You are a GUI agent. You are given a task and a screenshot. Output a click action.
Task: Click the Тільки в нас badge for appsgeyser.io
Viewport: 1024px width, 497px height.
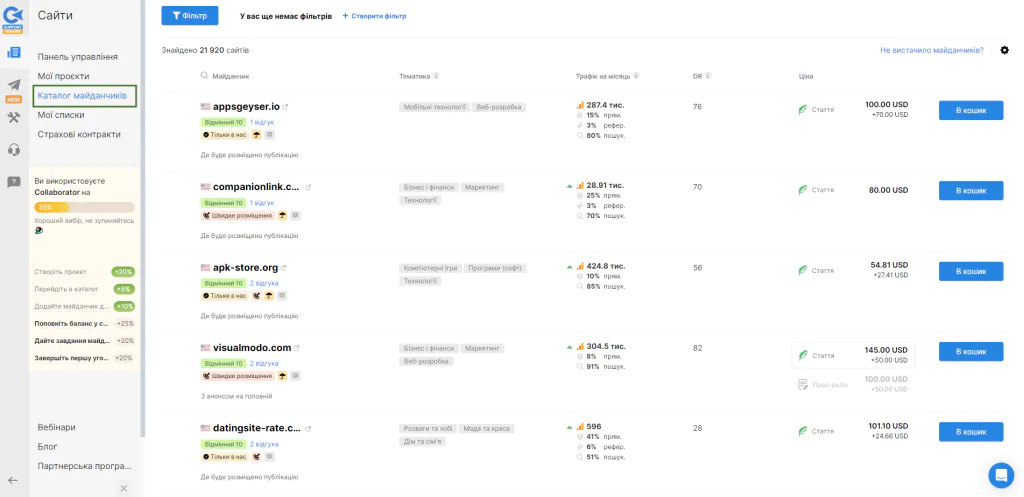tap(225, 135)
